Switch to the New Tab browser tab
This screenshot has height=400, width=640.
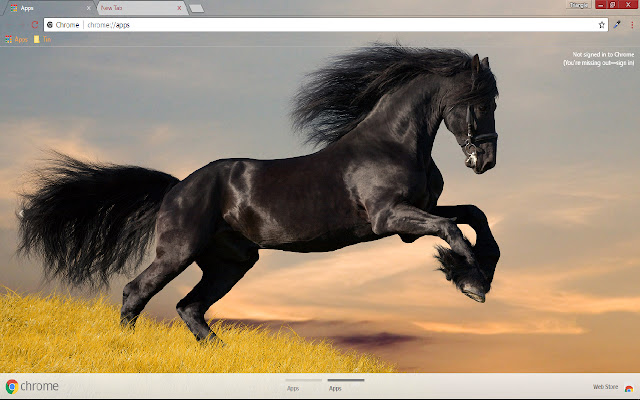(142, 8)
